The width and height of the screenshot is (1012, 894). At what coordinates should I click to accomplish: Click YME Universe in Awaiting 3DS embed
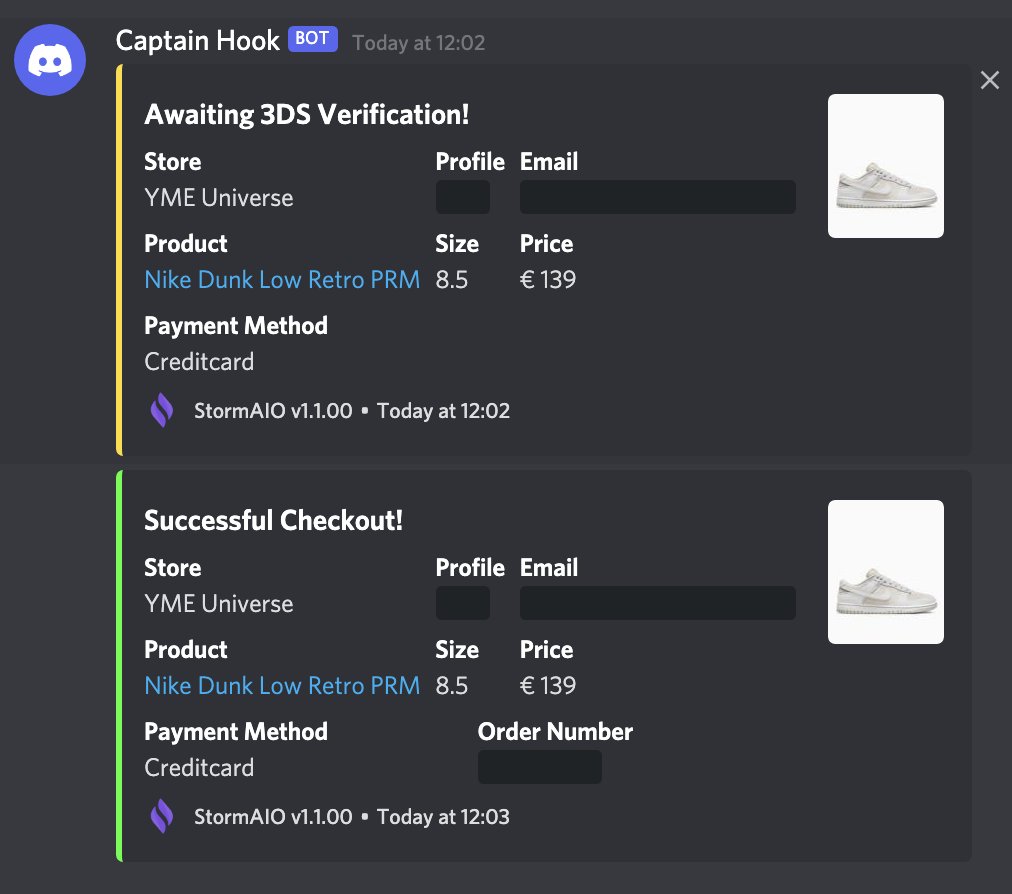pos(219,198)
